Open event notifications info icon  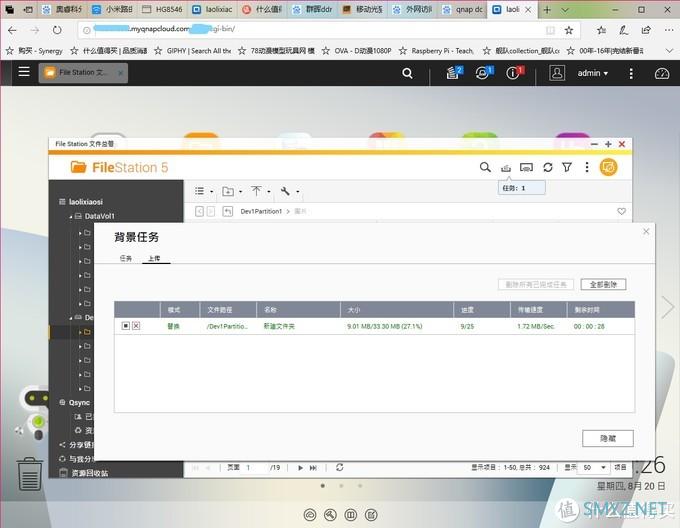pos(514,73)
